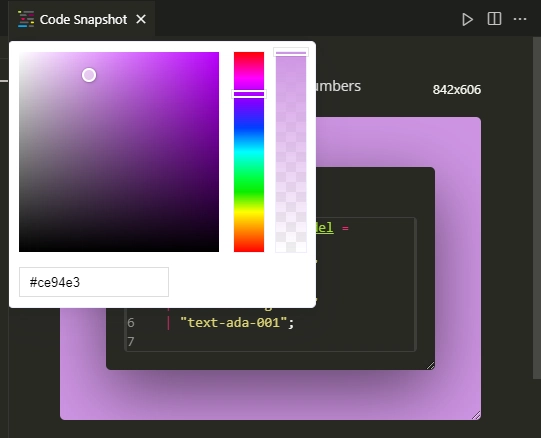Open the More Actions ellipsis menu
The width and height of the screenshot is (541, 438).
click(x=520, y=19)
